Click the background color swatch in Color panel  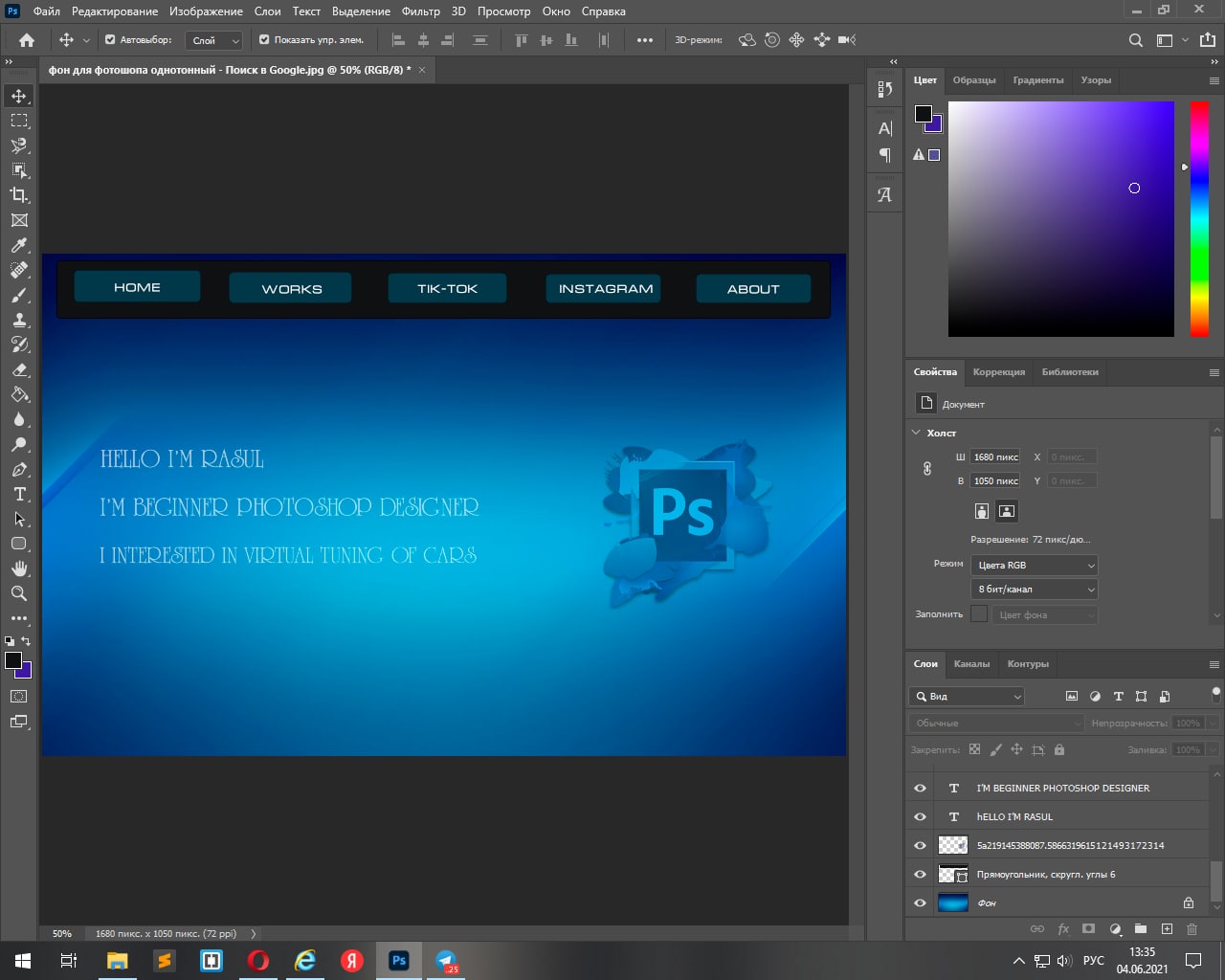click(x=935, y=124)
